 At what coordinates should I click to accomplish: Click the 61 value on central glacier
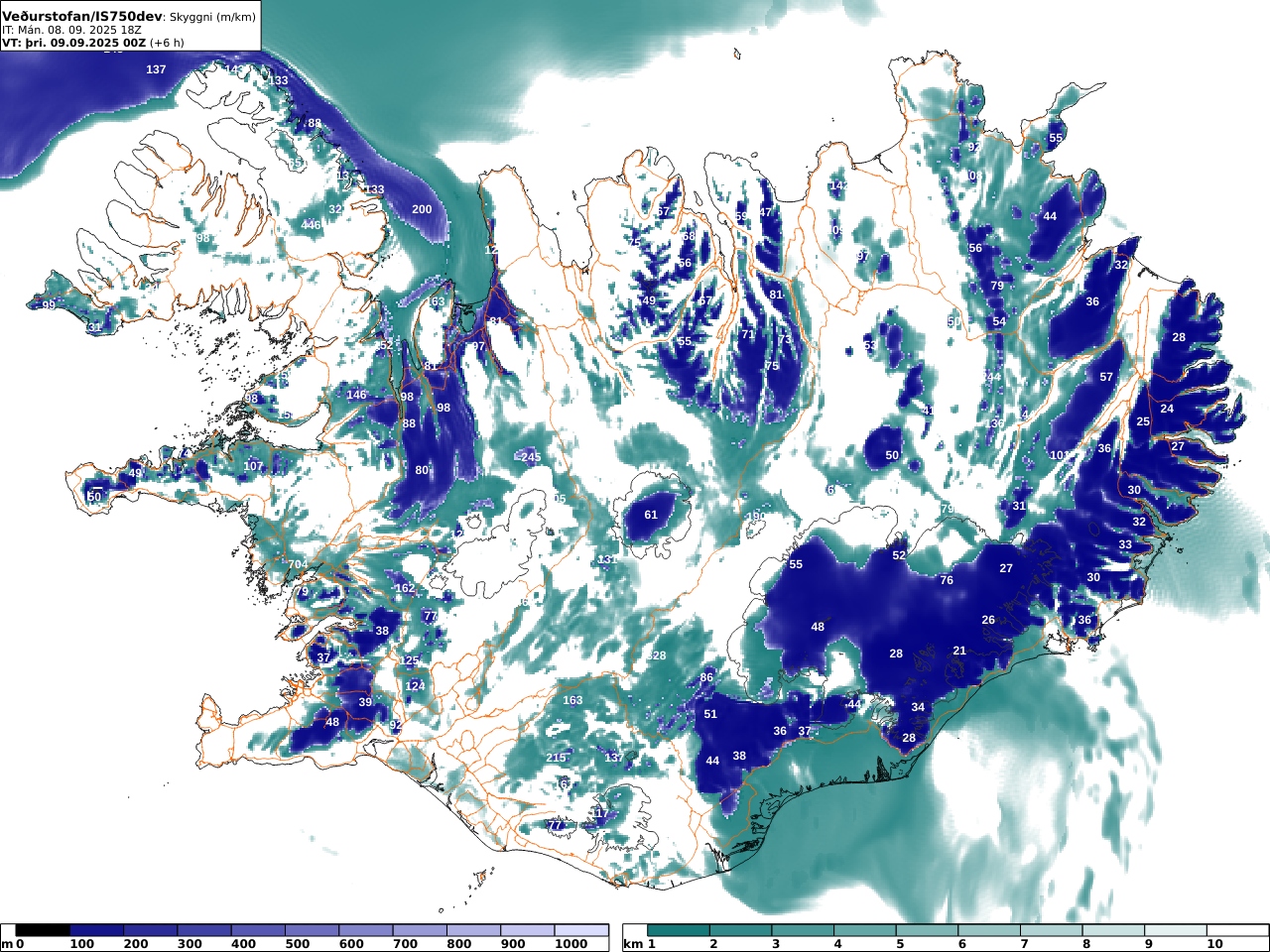(x=651, y=515)
